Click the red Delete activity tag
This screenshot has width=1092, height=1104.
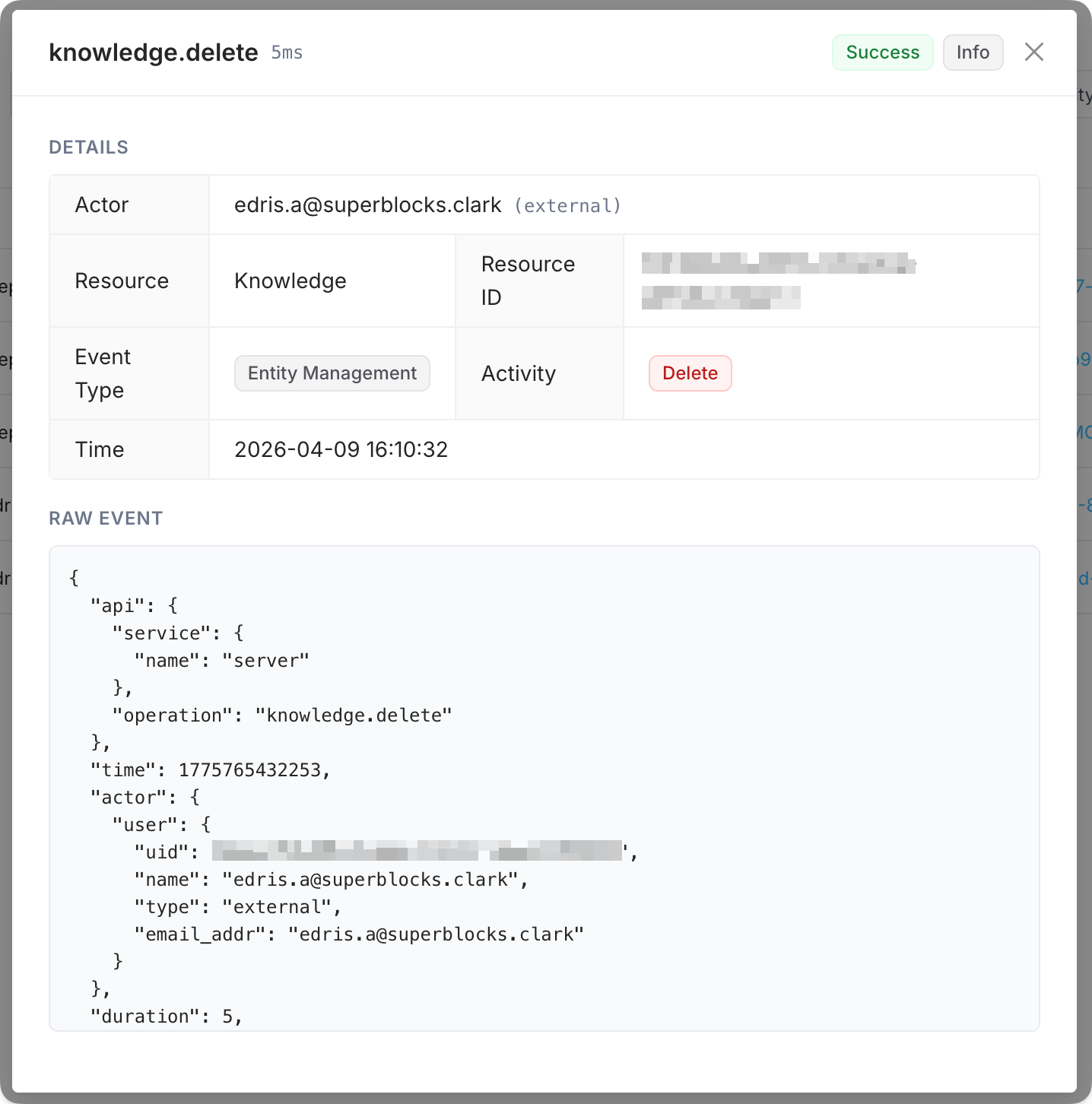(690, 373)
